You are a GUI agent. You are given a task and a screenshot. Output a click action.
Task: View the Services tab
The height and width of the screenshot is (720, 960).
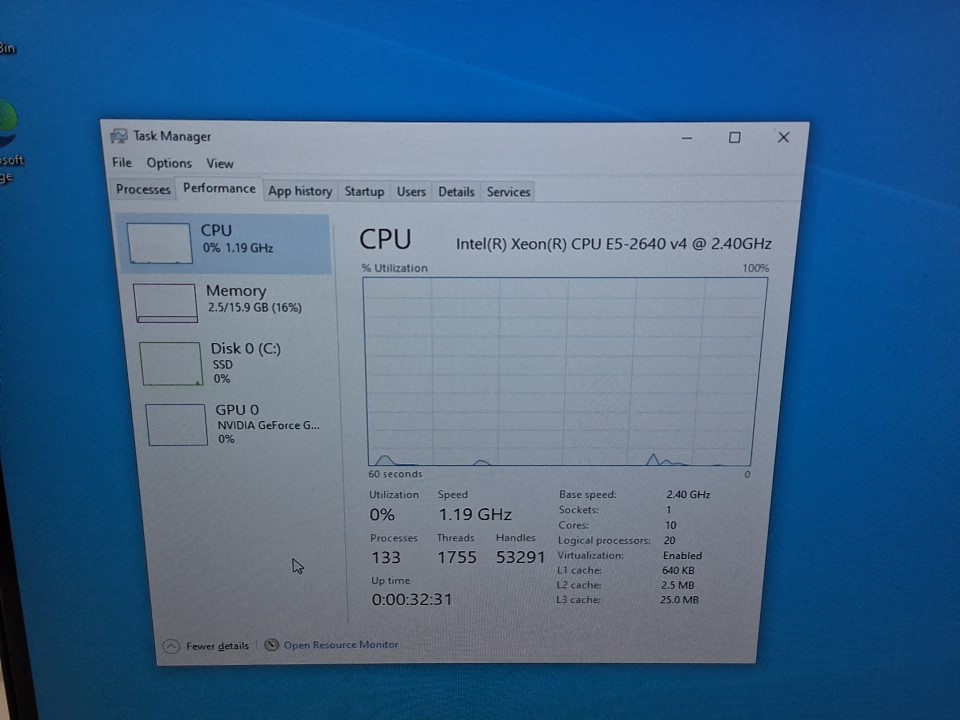point(508,191)
